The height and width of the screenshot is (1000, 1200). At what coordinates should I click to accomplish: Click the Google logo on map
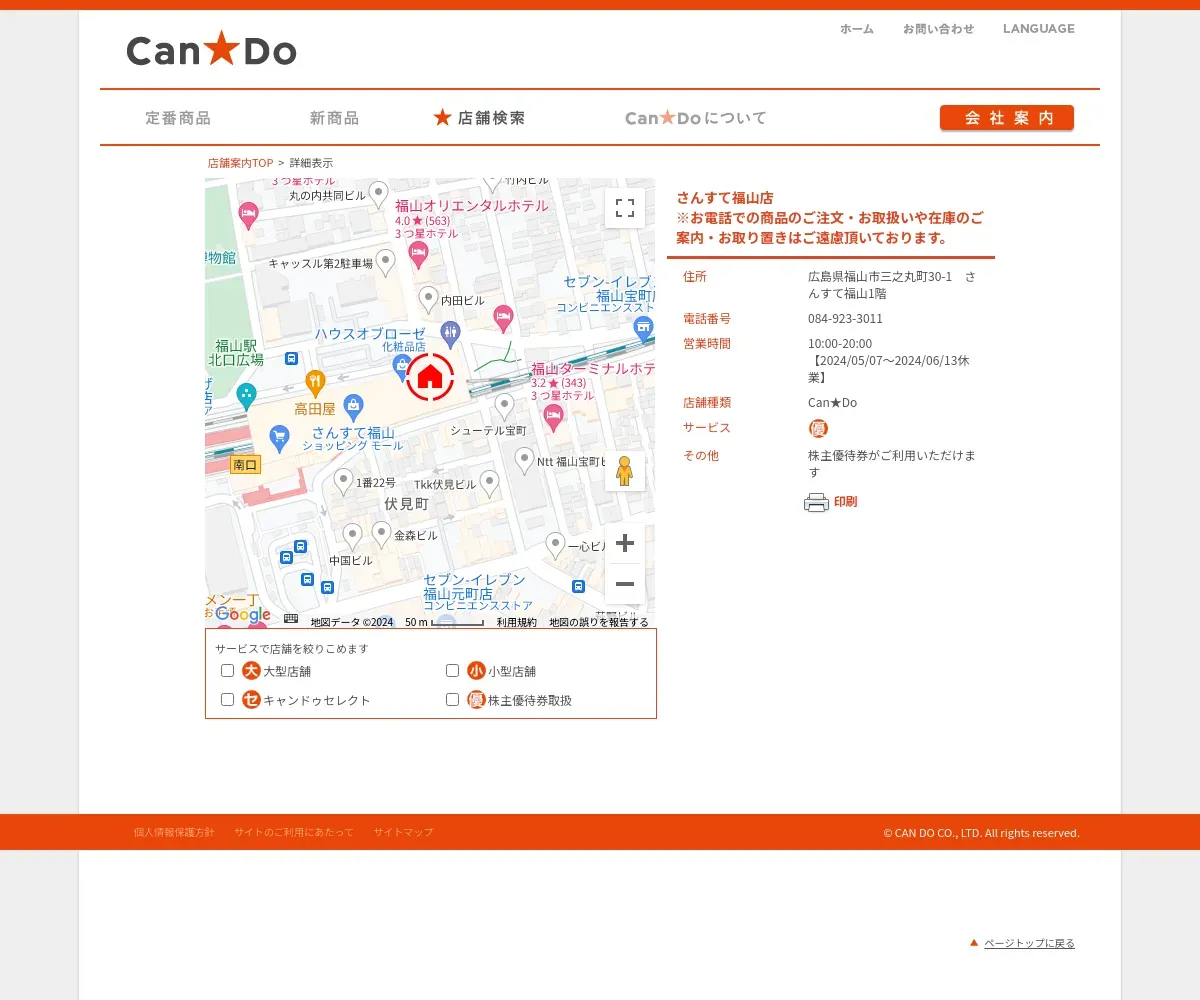243,615
